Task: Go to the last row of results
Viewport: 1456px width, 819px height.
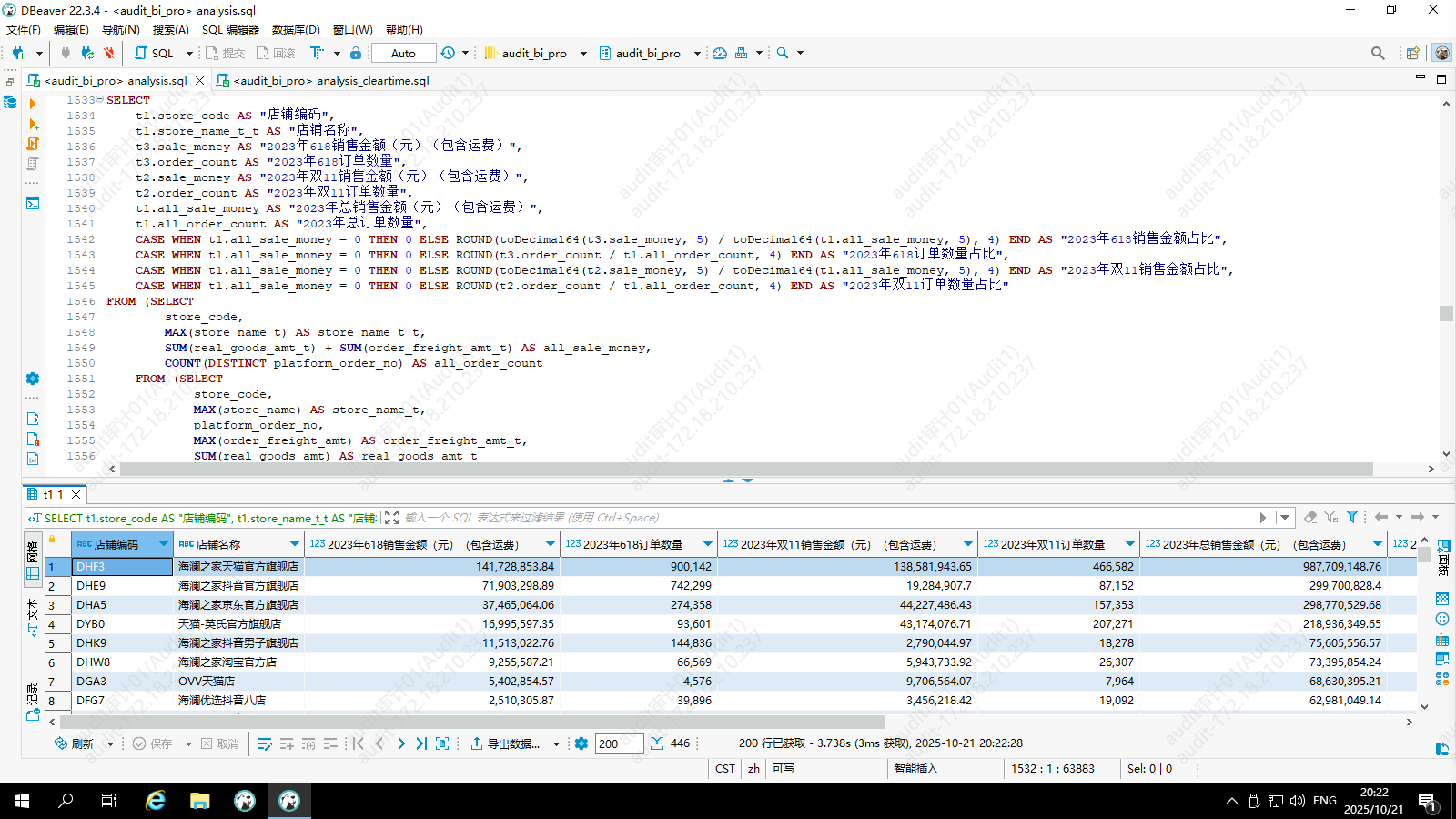Action: tap(421, 743)
